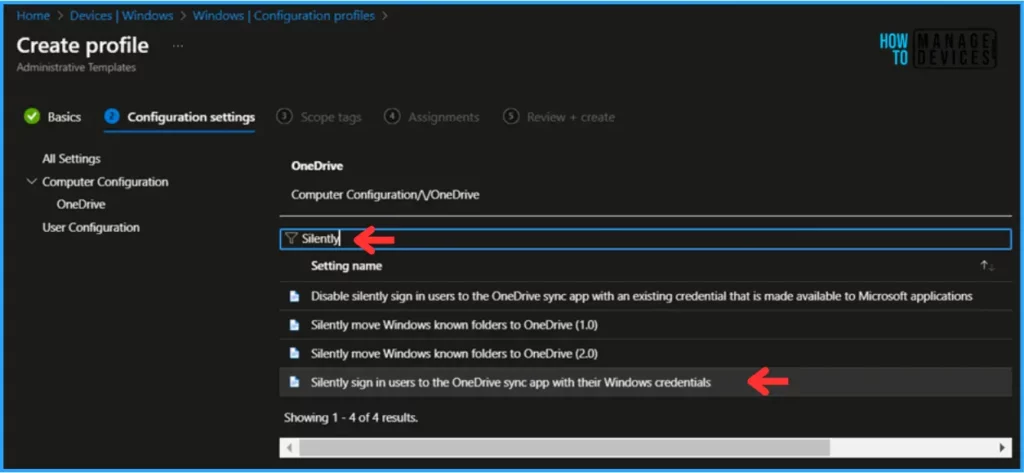Select User Configuration tree node
The image size is (1024, 473).
[x=91, y=227]
